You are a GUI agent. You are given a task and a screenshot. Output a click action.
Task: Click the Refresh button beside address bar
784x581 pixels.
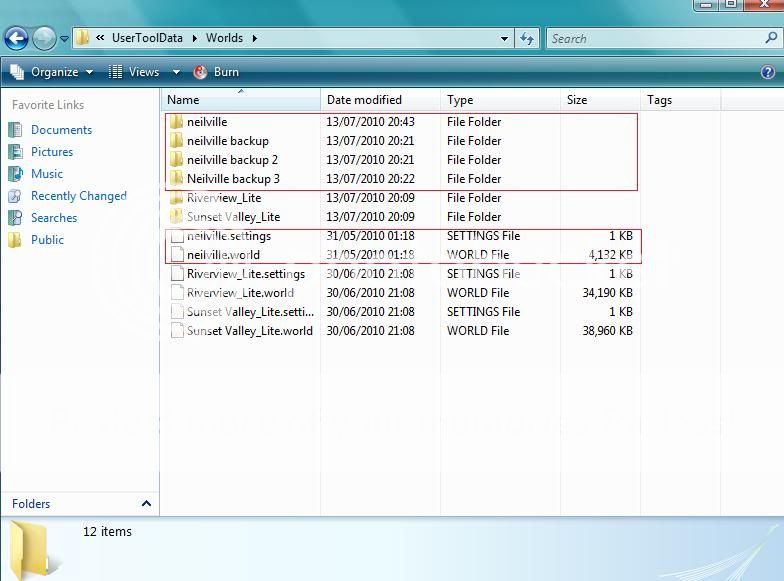[x=528, y=39]
